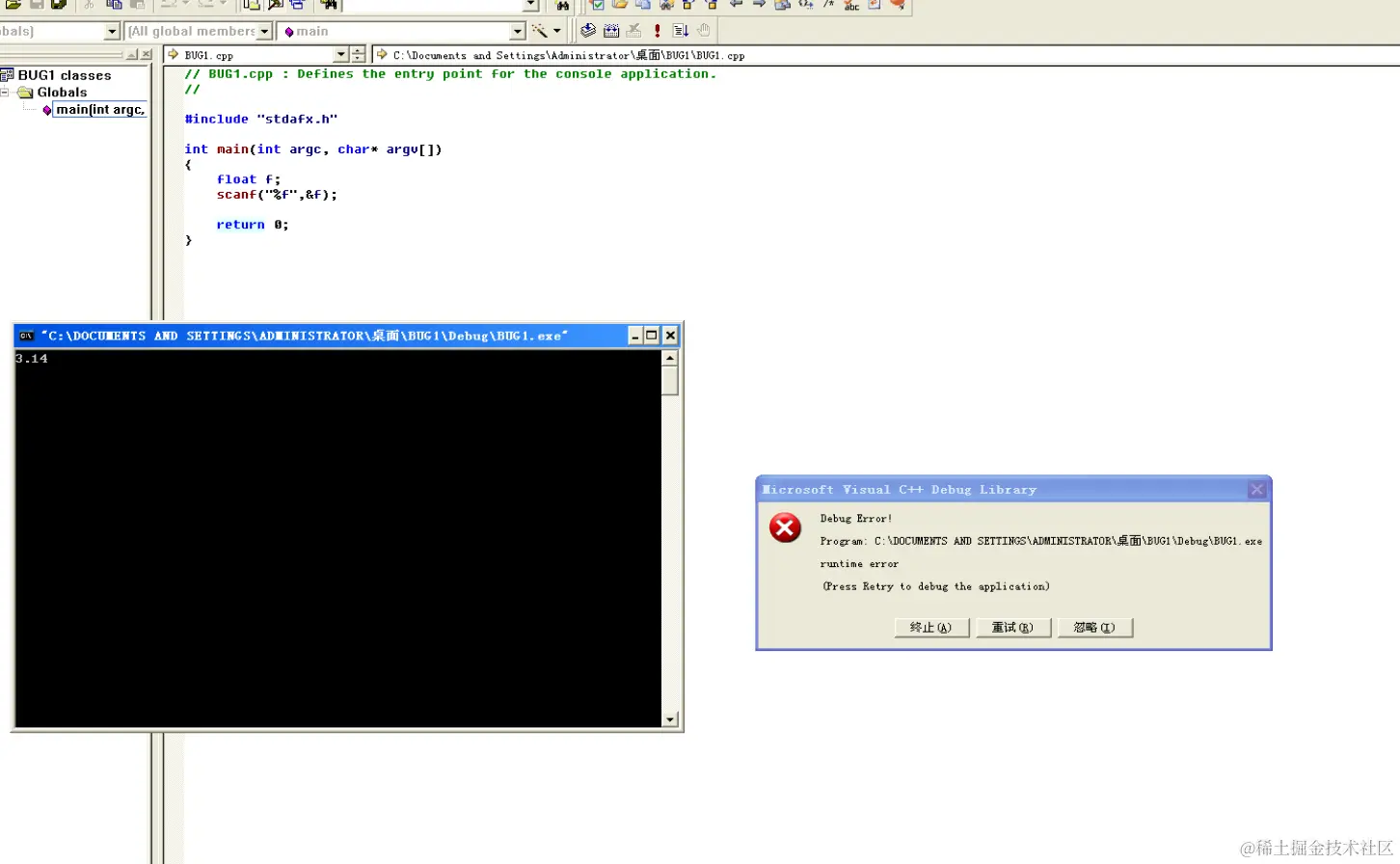The image size is (1400, 864).
Task: Click the Build toolbar icon
Action: pos(611,31)
